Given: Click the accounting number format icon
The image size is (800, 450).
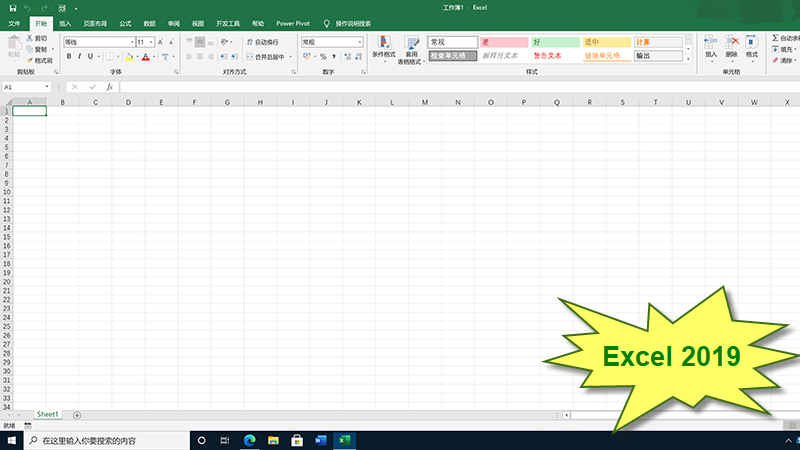Looking at the screenshot, I should [307, 57].
